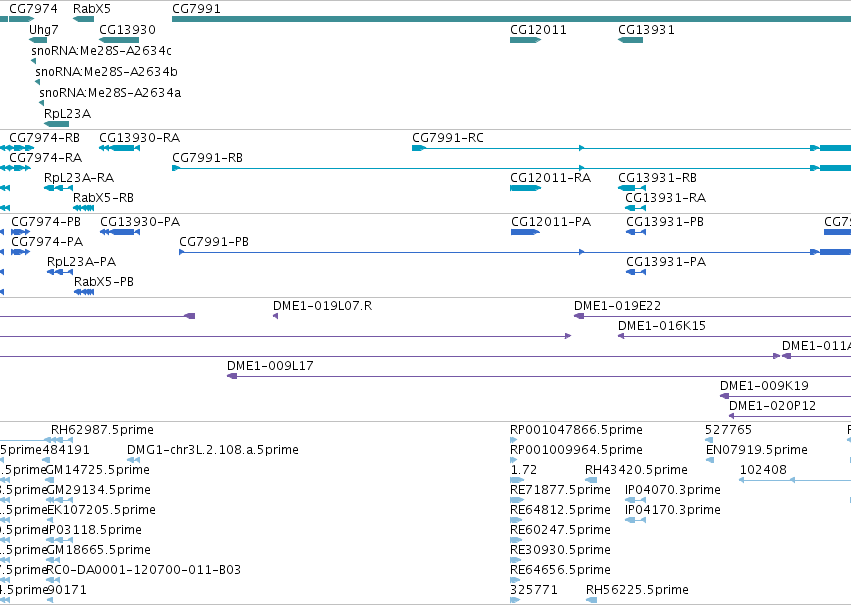
Task: Select the CG13931-PA protein label
Action: pyautogui.click(x=666, y=262)
